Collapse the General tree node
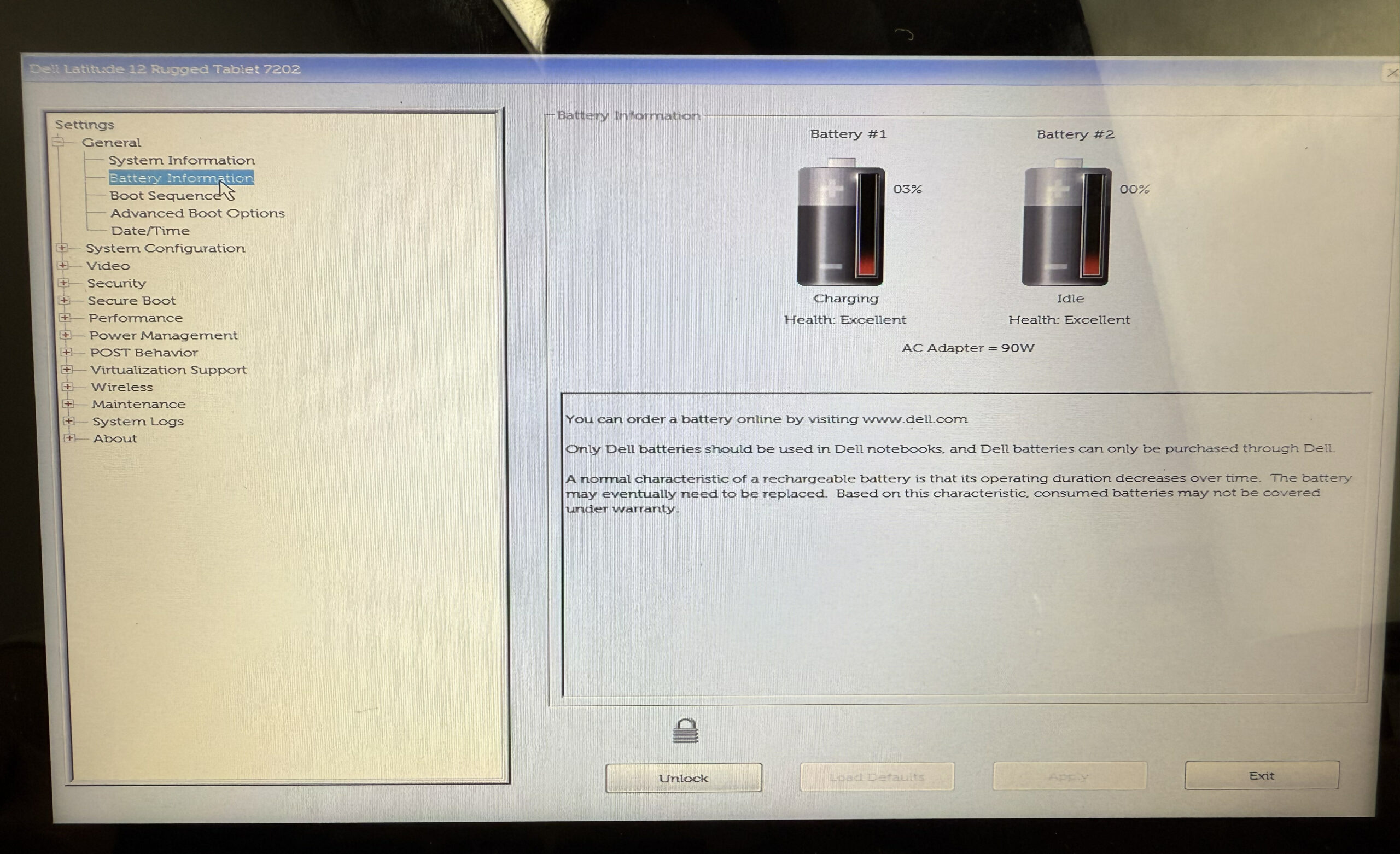Image resolution: width=1400 pixels, height=854 pixels. point(58,142)
